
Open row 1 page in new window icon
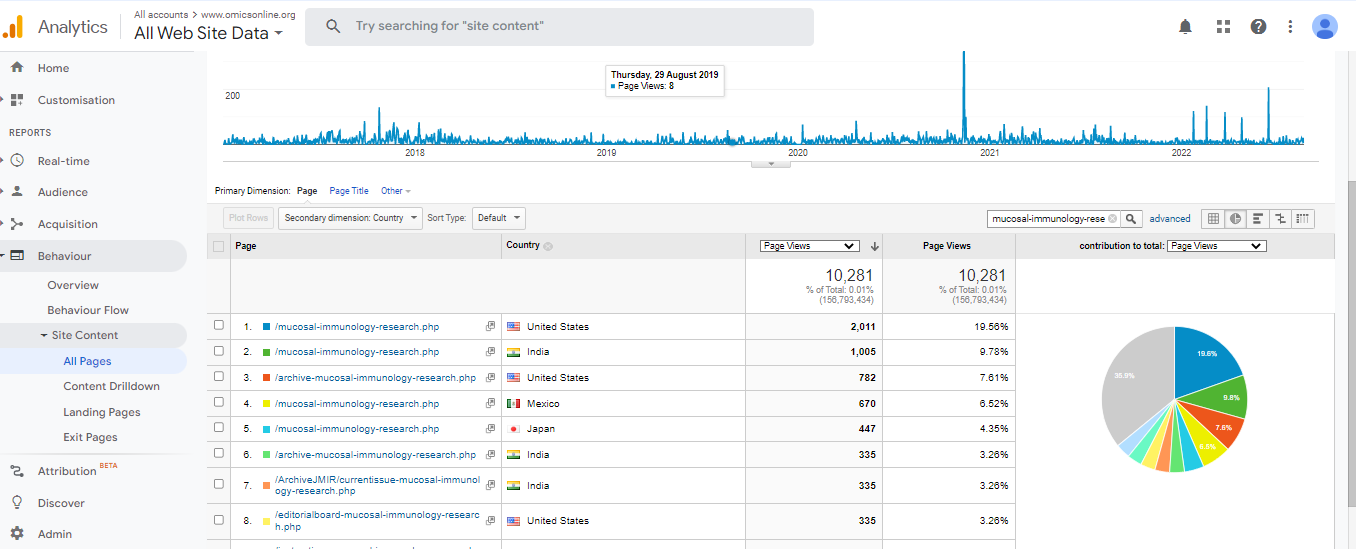click(490, 327)
